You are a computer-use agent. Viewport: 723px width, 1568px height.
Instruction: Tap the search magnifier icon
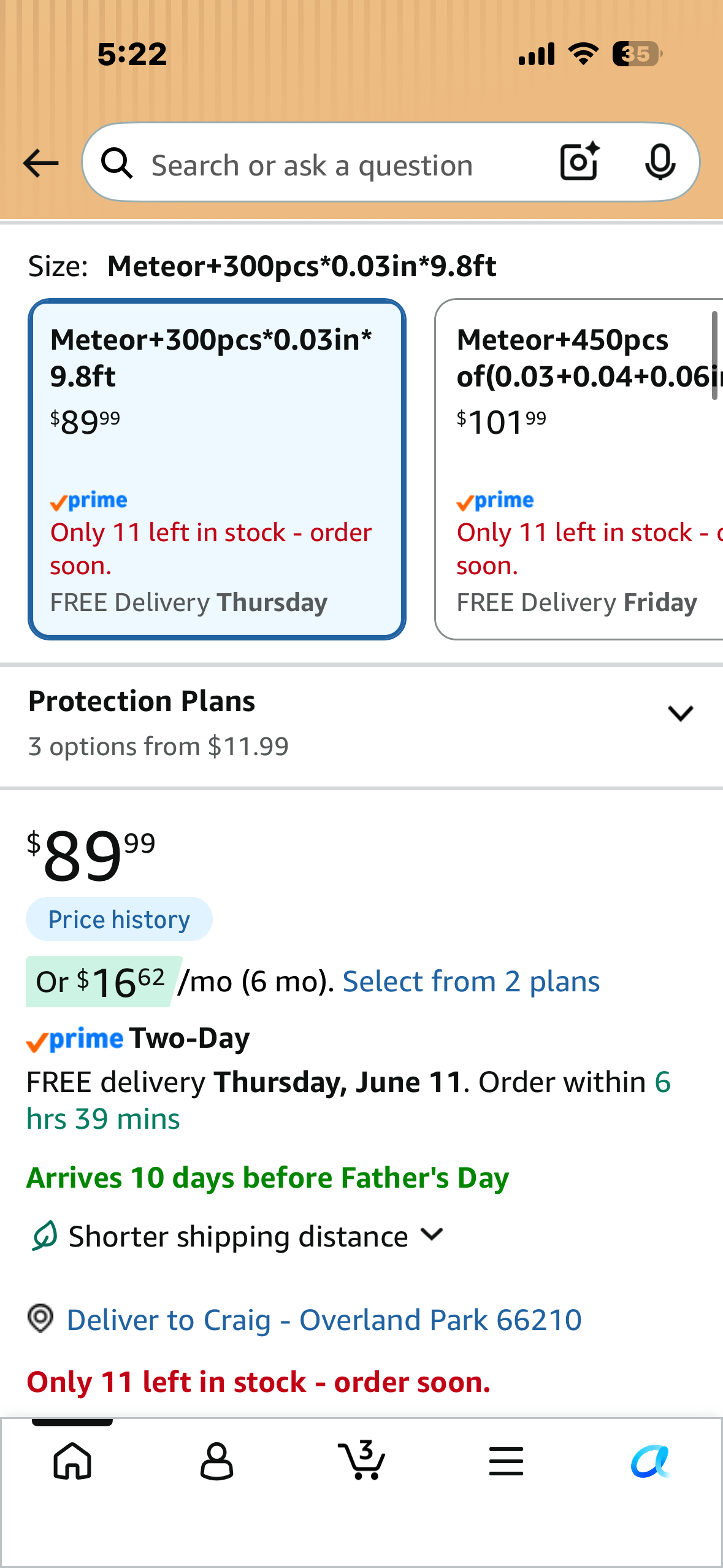[117, 163]
